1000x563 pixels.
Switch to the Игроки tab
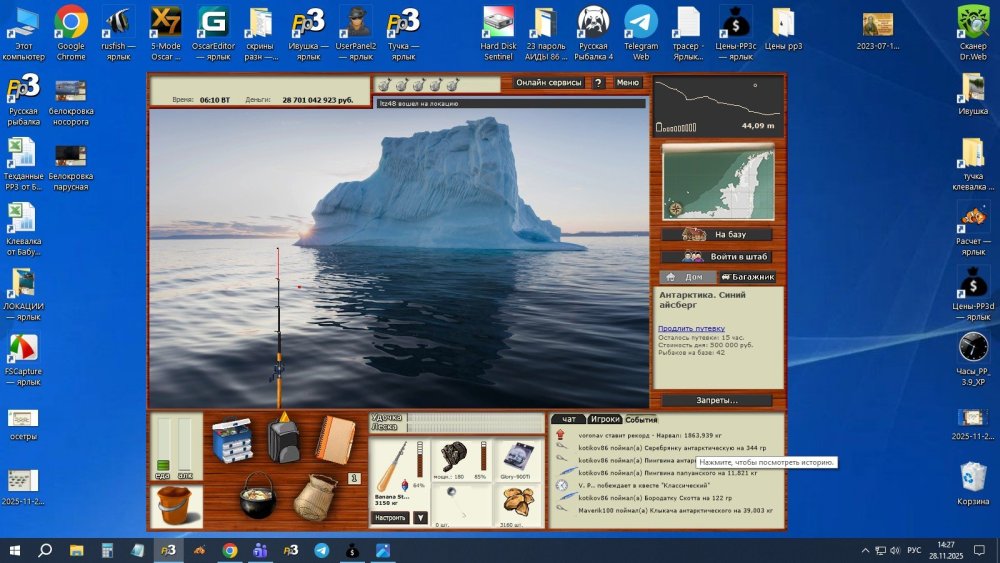[x=604, y=419]
